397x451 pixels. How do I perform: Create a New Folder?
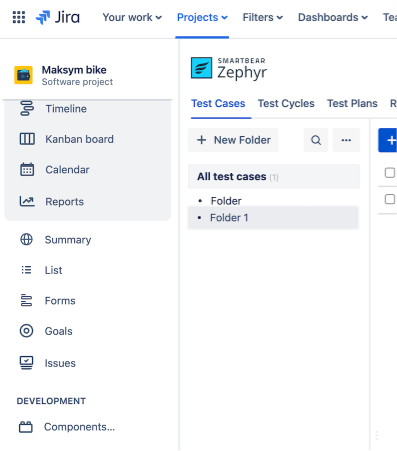(233, 140)
